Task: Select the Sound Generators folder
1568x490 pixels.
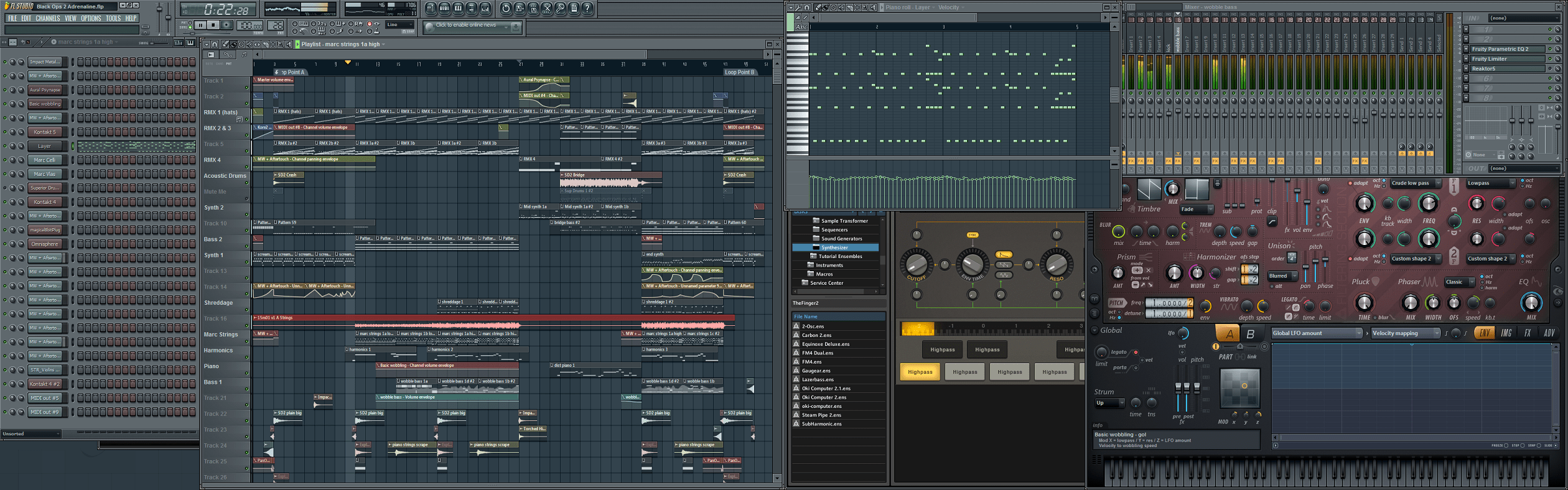Action: pyautogui.click(x=841, y=238)
